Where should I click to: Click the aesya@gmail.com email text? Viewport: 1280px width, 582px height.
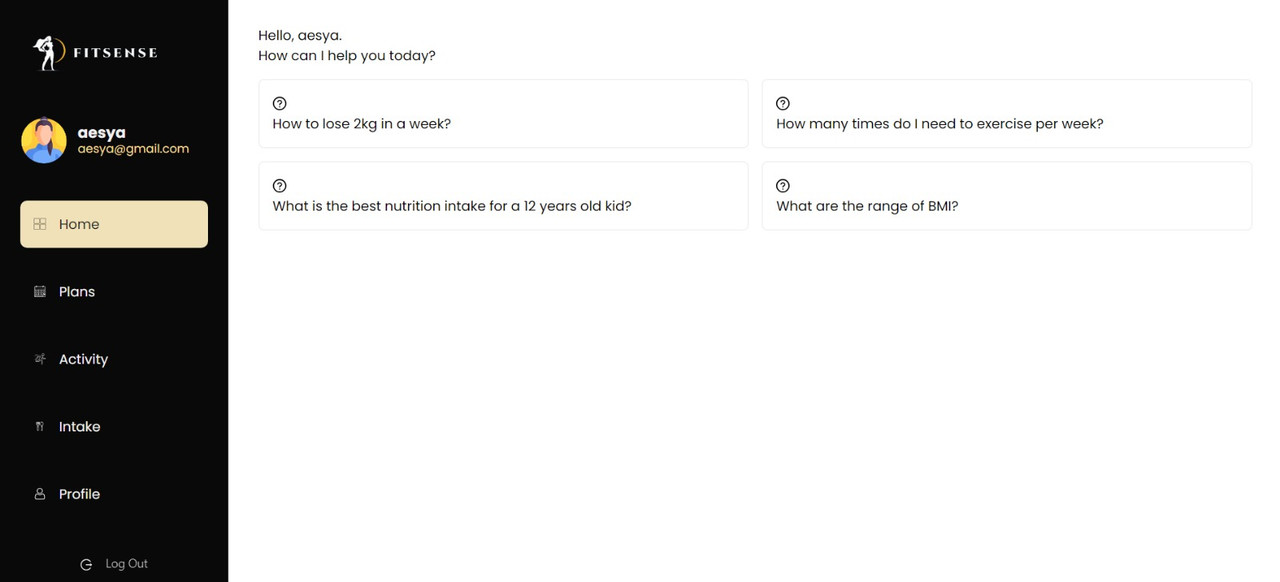point(133,149)
